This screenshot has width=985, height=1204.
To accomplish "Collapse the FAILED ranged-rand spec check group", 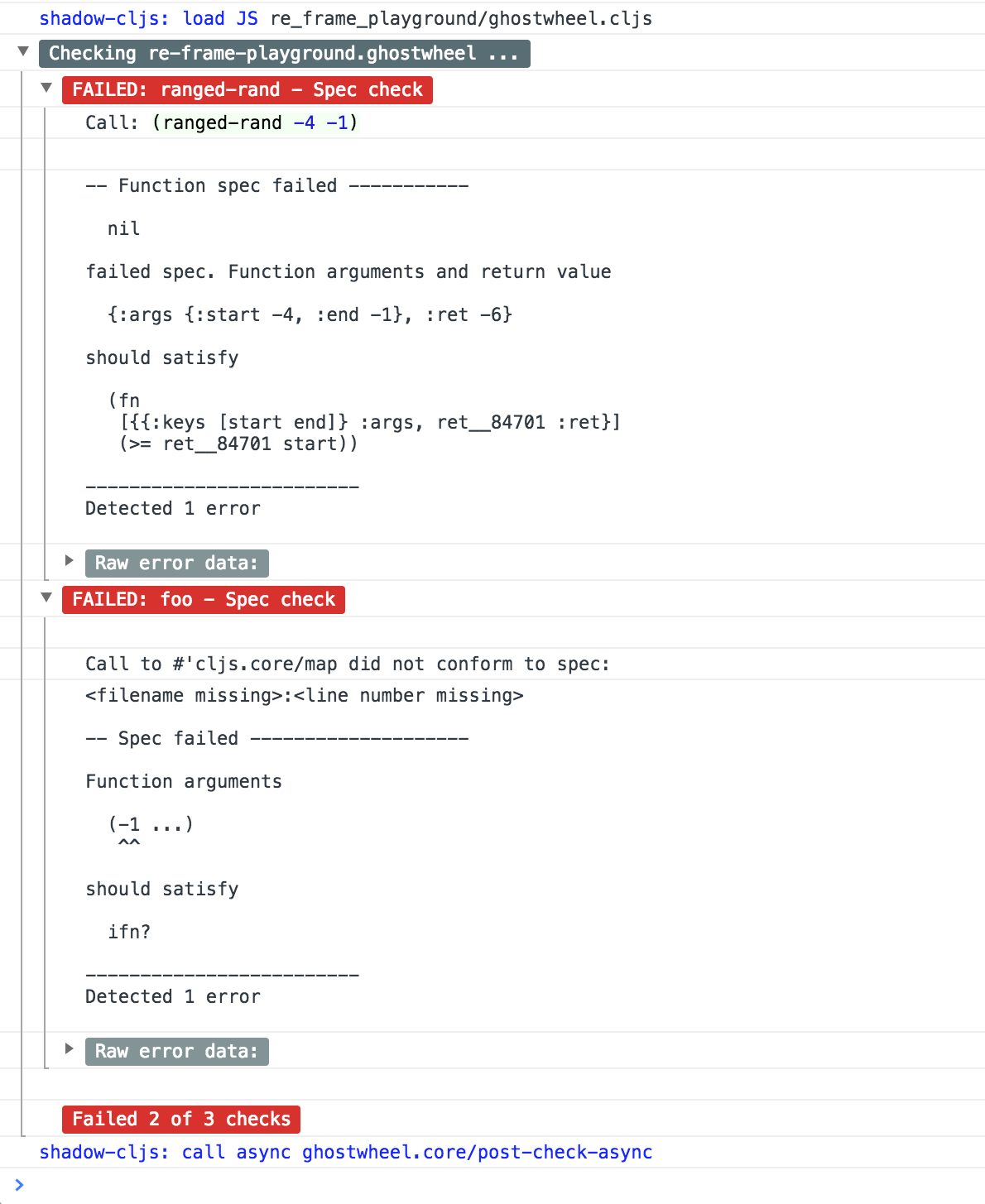I will point(46,88).
